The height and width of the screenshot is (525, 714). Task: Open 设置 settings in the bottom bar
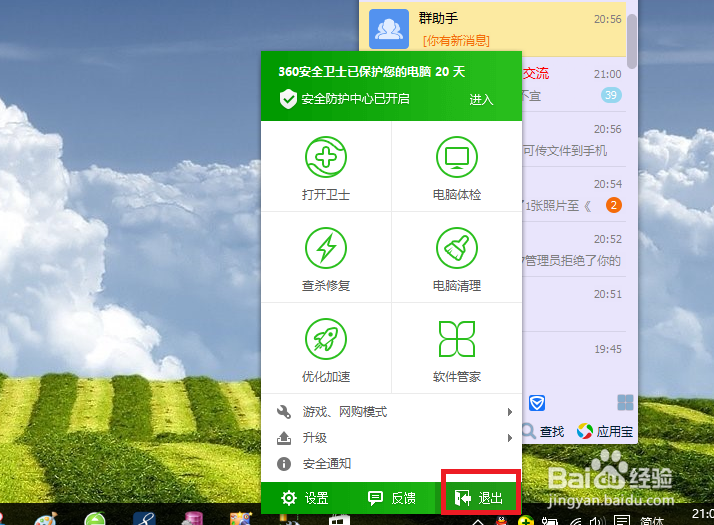305,498
